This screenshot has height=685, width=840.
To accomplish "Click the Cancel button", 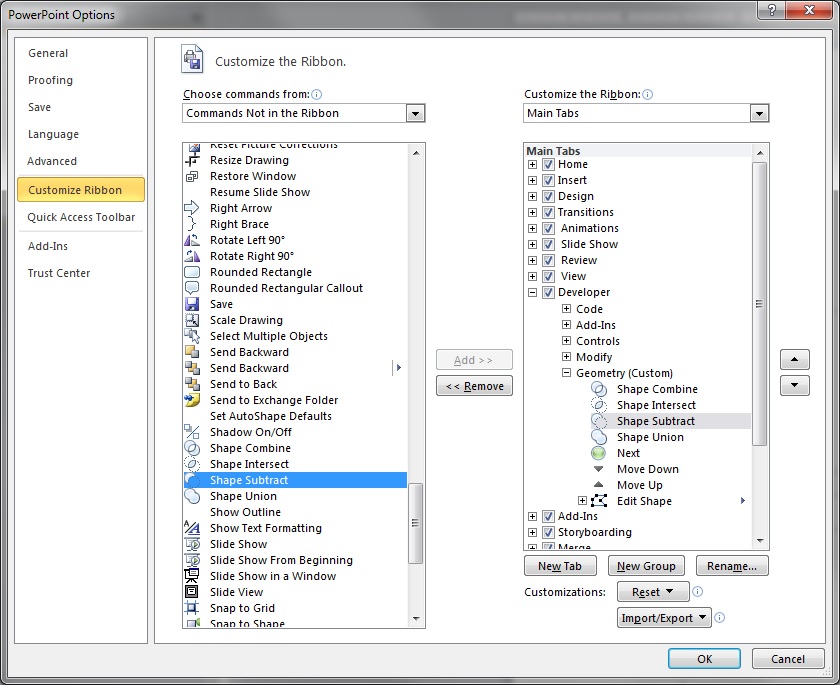I will (788, 659).
